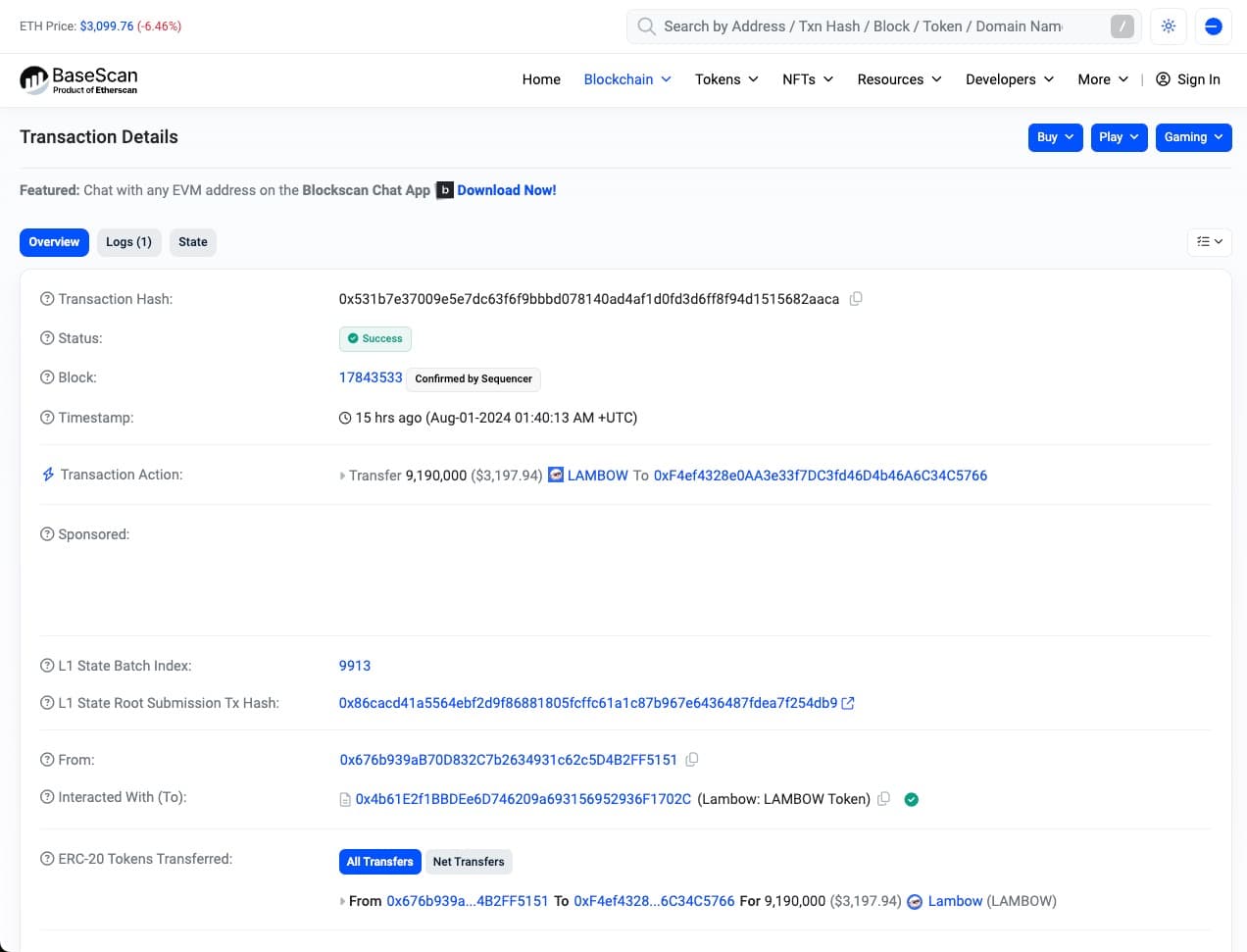Select the All Transfers tab

click(x=380, y=862)
